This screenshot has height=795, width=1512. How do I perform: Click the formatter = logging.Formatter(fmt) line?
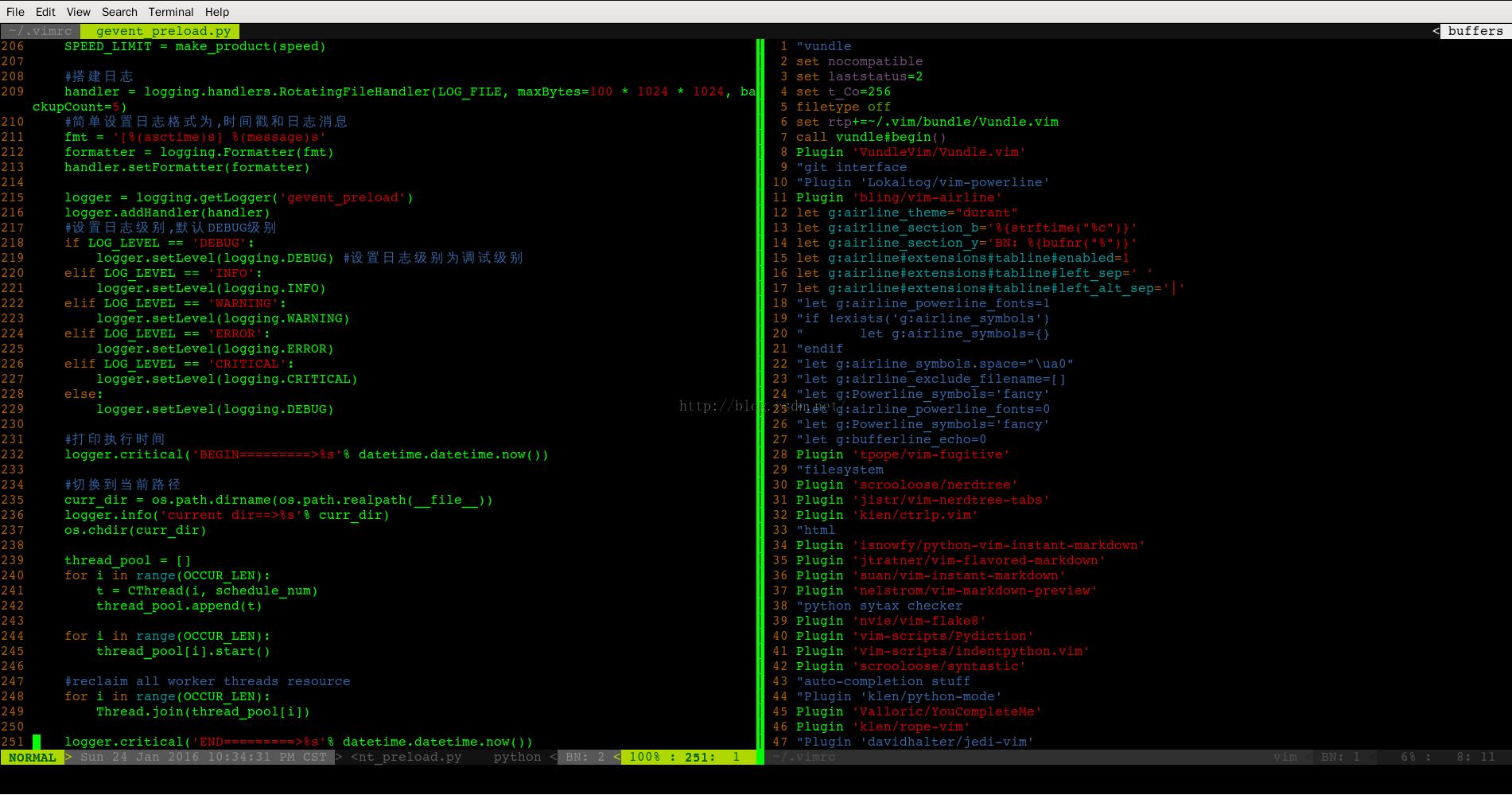[x=199, y=152]
